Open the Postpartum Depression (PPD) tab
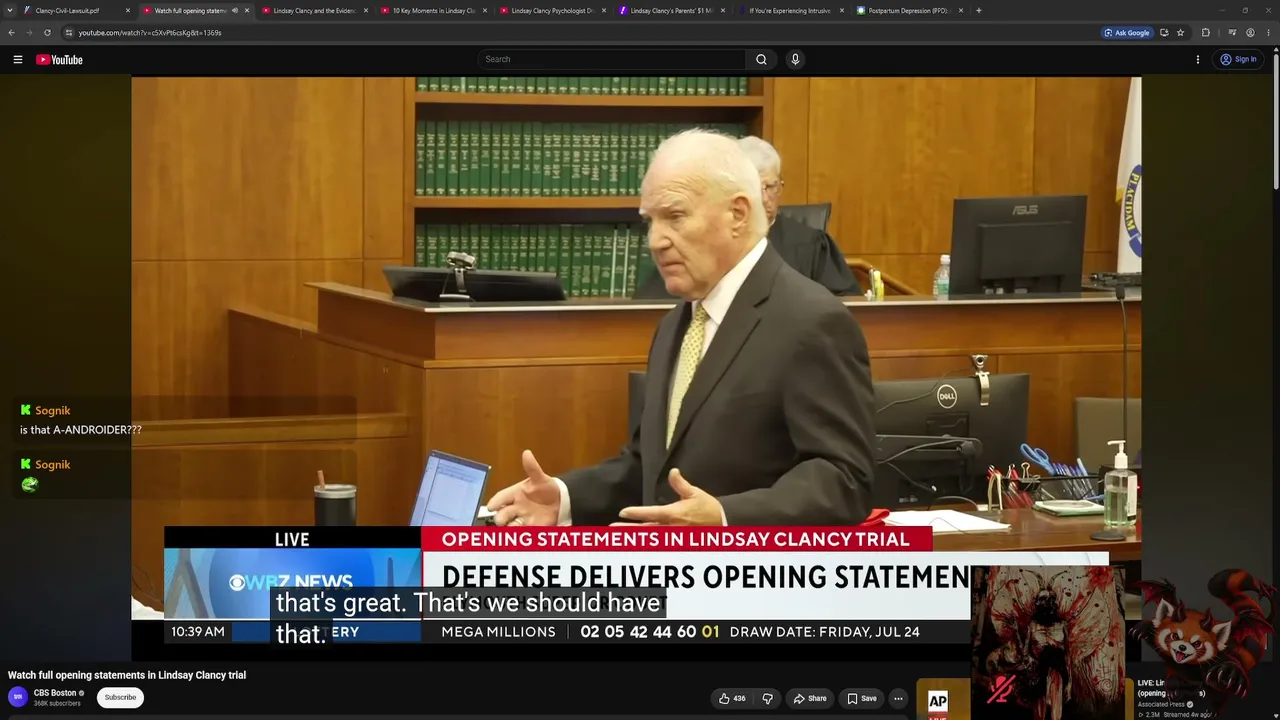Image resolution: width=1280 pixels, height=720 pixels. click(909, 11)
